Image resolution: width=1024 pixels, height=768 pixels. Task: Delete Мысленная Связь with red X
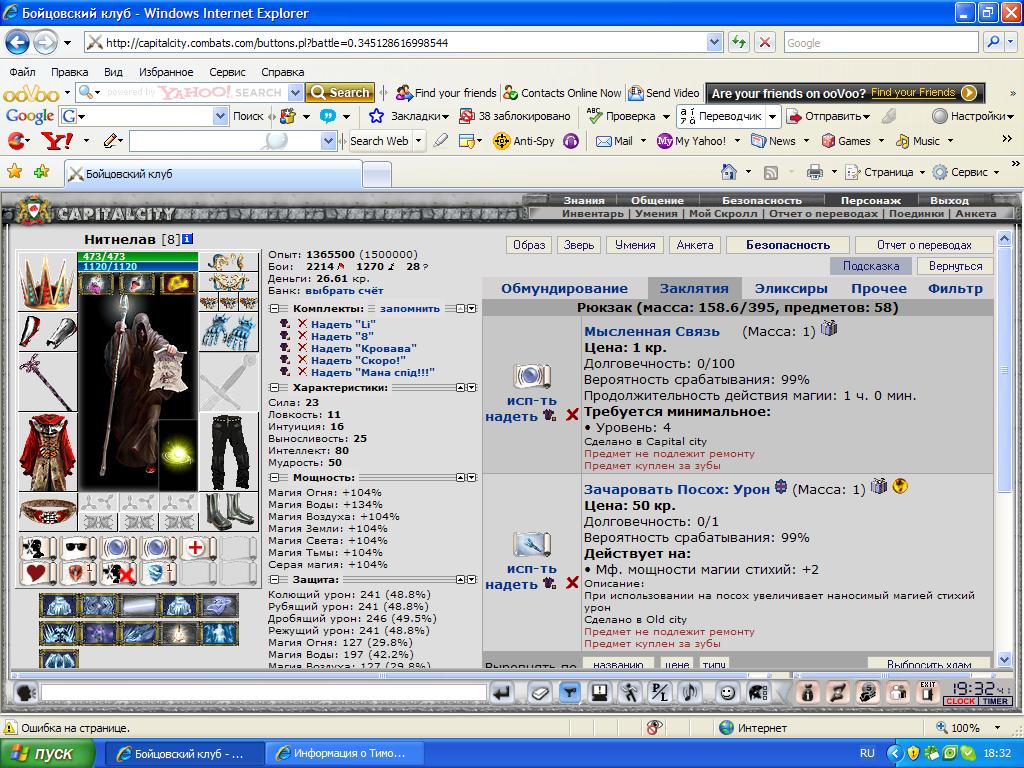pyautogui.click(x=572, y=415)
